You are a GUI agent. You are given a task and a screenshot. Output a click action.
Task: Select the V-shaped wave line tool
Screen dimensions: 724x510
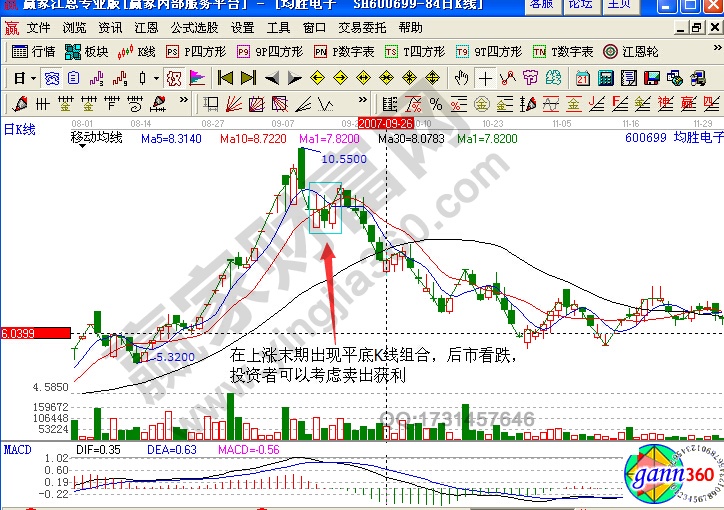pos(326,104)
